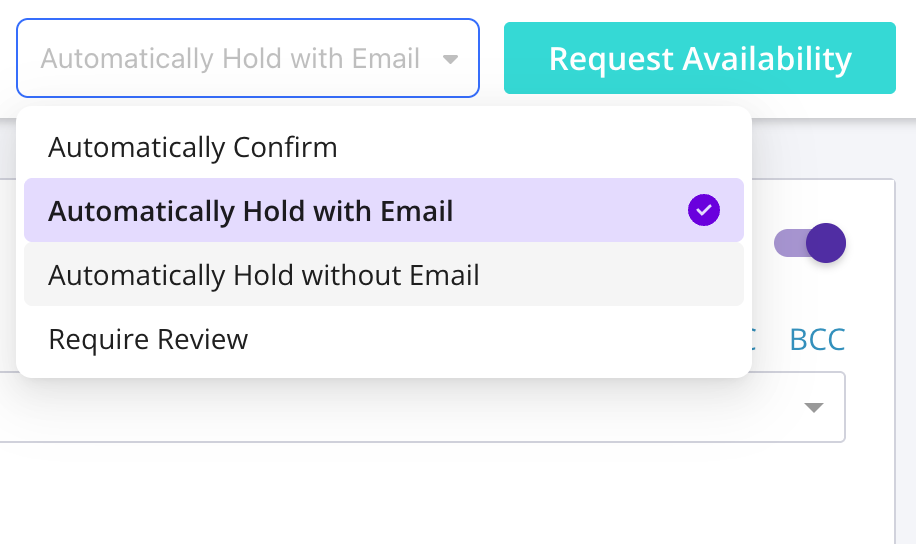Re-select the highlighted "Automatically Hold with Email" entry
916x544 pixels.
click(x=251, y=211)
